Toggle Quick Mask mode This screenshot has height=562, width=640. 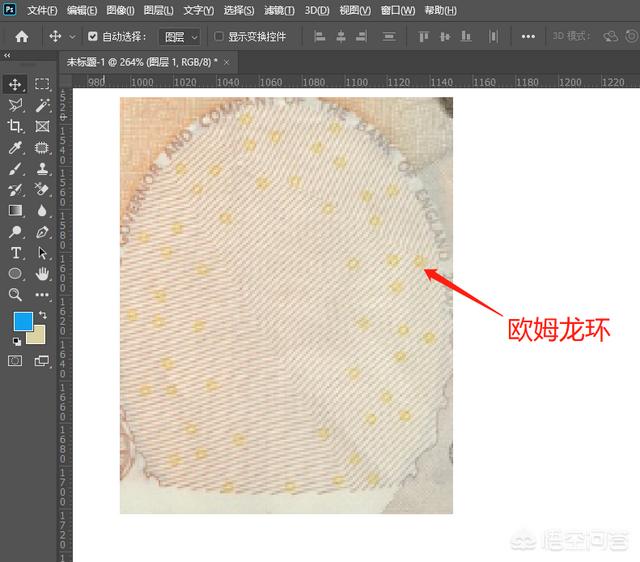click(15, 361)
